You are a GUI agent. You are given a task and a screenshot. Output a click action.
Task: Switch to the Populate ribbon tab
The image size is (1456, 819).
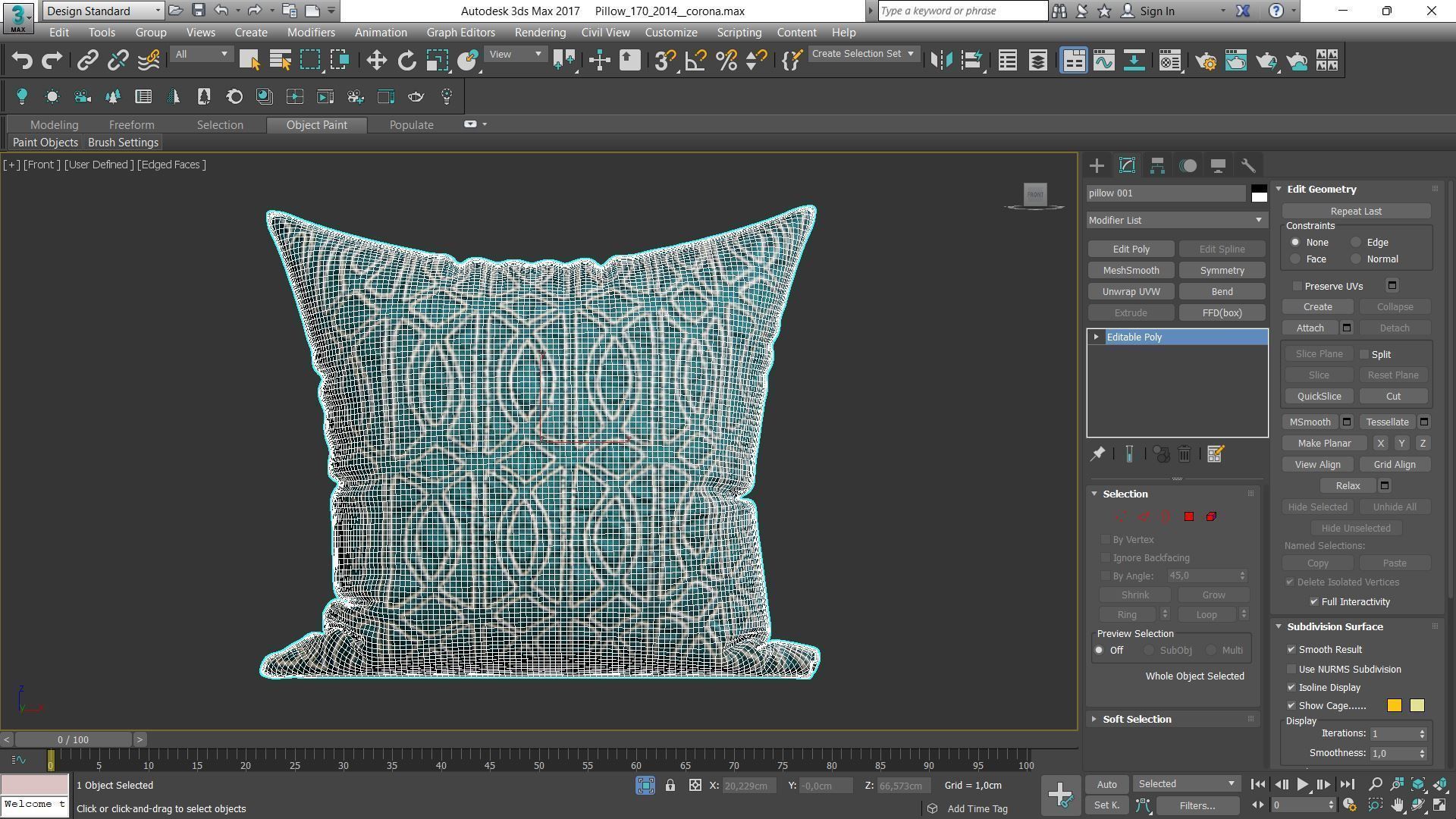[411, 125]
